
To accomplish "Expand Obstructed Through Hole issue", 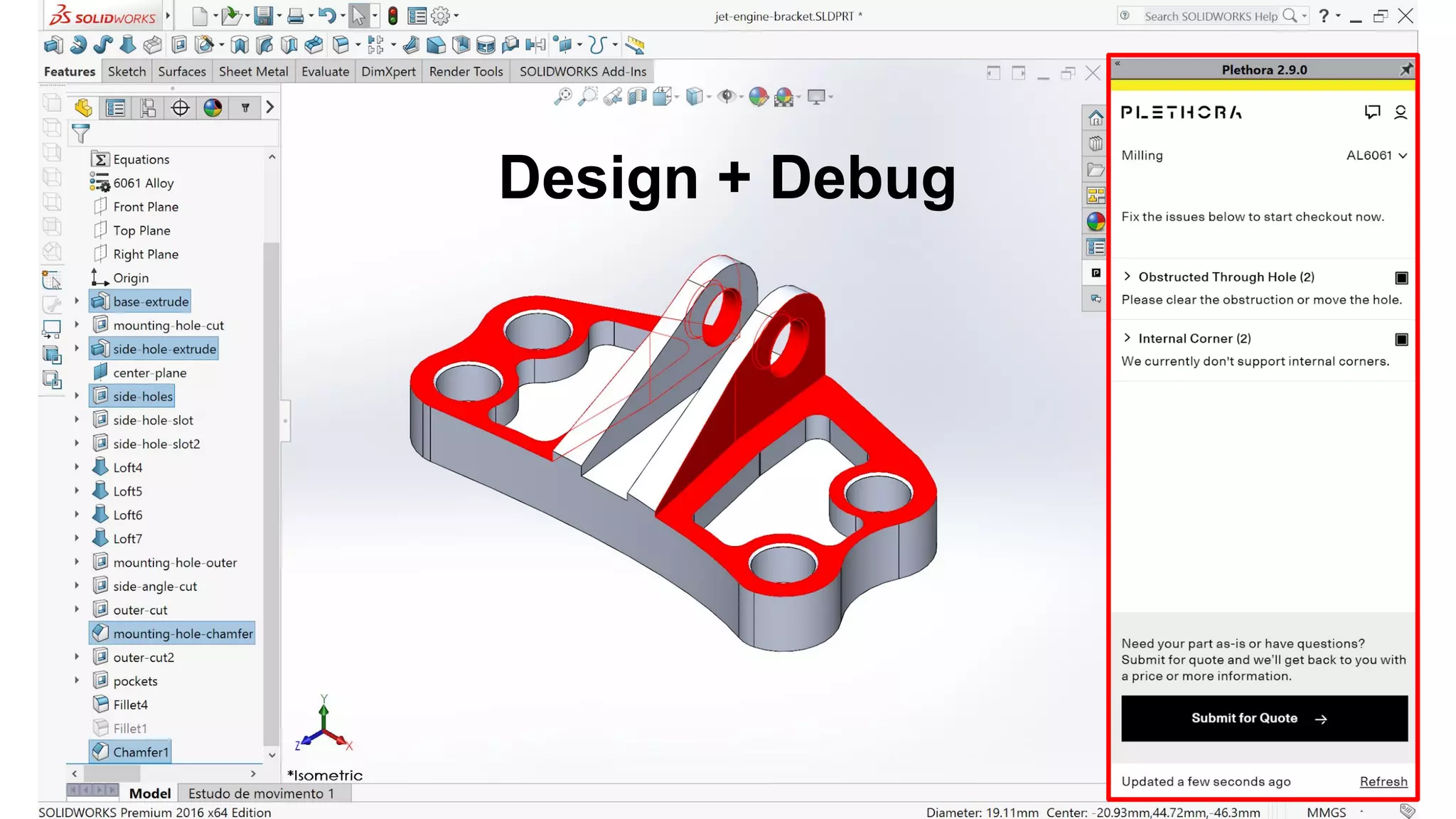I will tap(1127, 277).
